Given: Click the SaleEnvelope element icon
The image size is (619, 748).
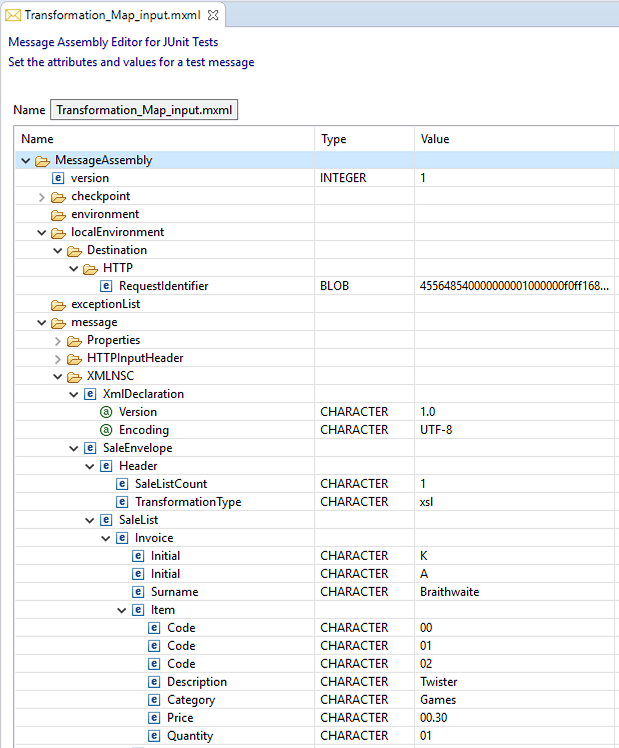Looking at the screenshot, I should (x=90, y=448).
